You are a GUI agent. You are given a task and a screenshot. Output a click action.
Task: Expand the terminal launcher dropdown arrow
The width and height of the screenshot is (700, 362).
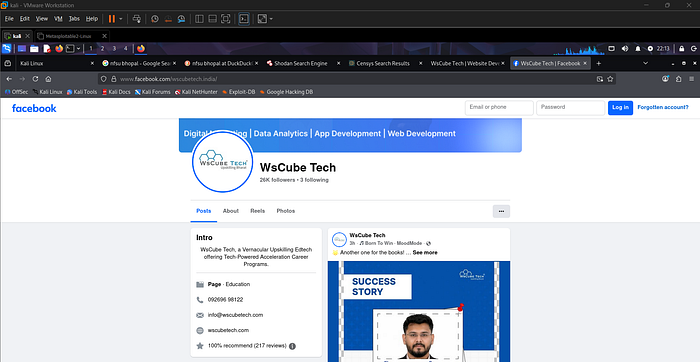[x=79, y=49]
